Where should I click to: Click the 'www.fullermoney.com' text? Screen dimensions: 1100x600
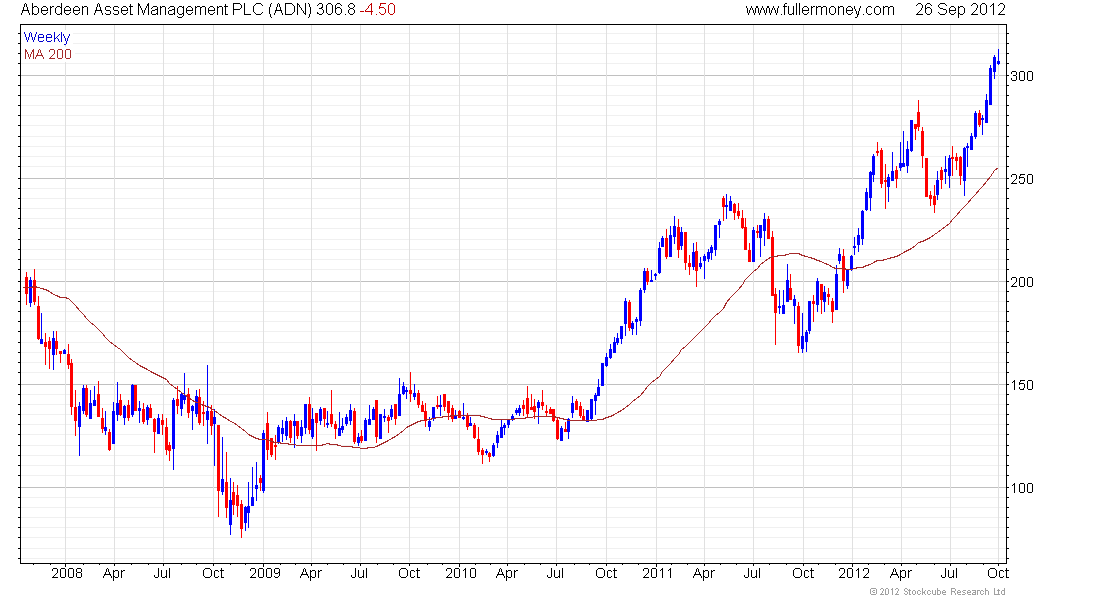point(820,10)
